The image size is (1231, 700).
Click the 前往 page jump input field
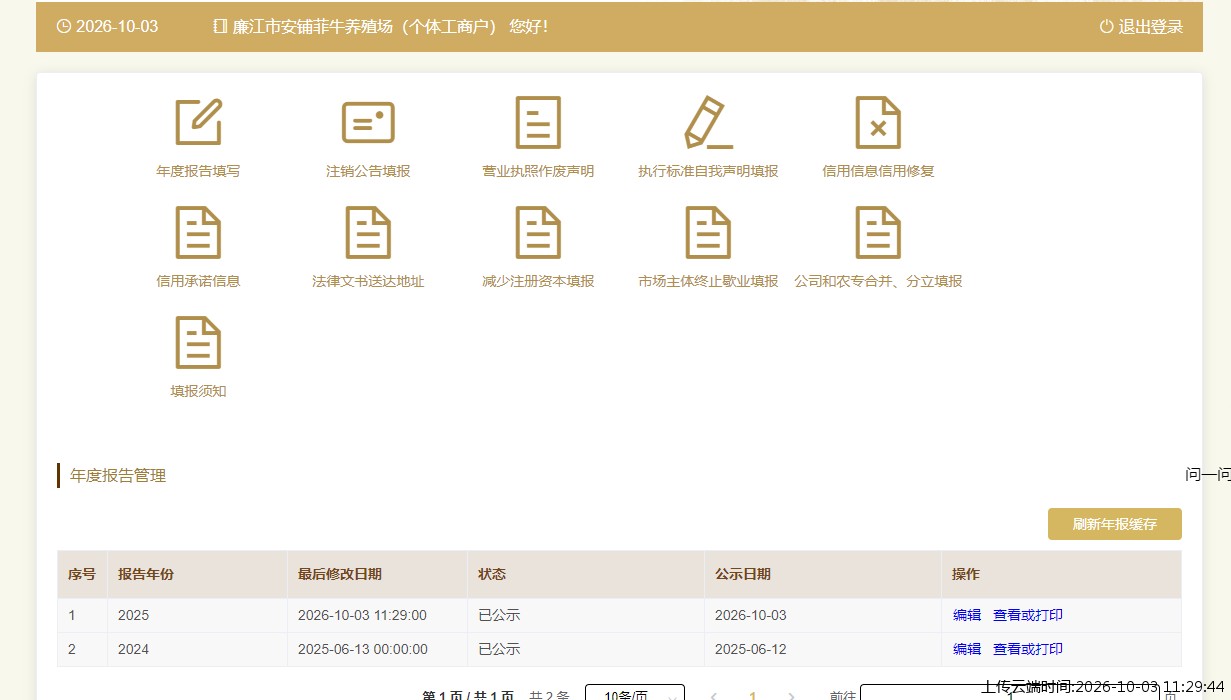tap(1010, 693)
